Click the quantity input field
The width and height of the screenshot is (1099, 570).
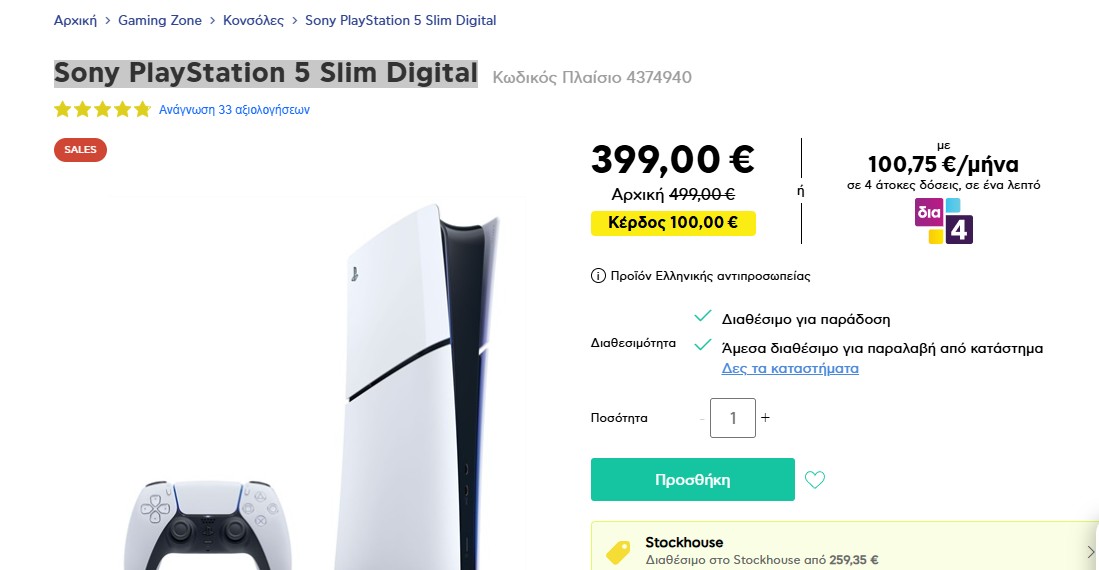[733, 418]
